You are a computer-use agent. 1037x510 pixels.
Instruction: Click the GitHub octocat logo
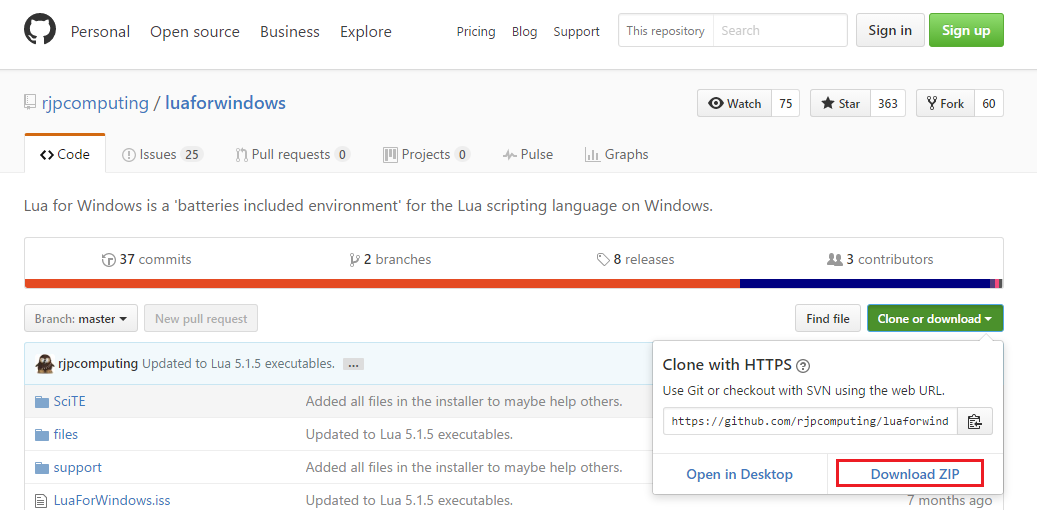click(40, 30)
